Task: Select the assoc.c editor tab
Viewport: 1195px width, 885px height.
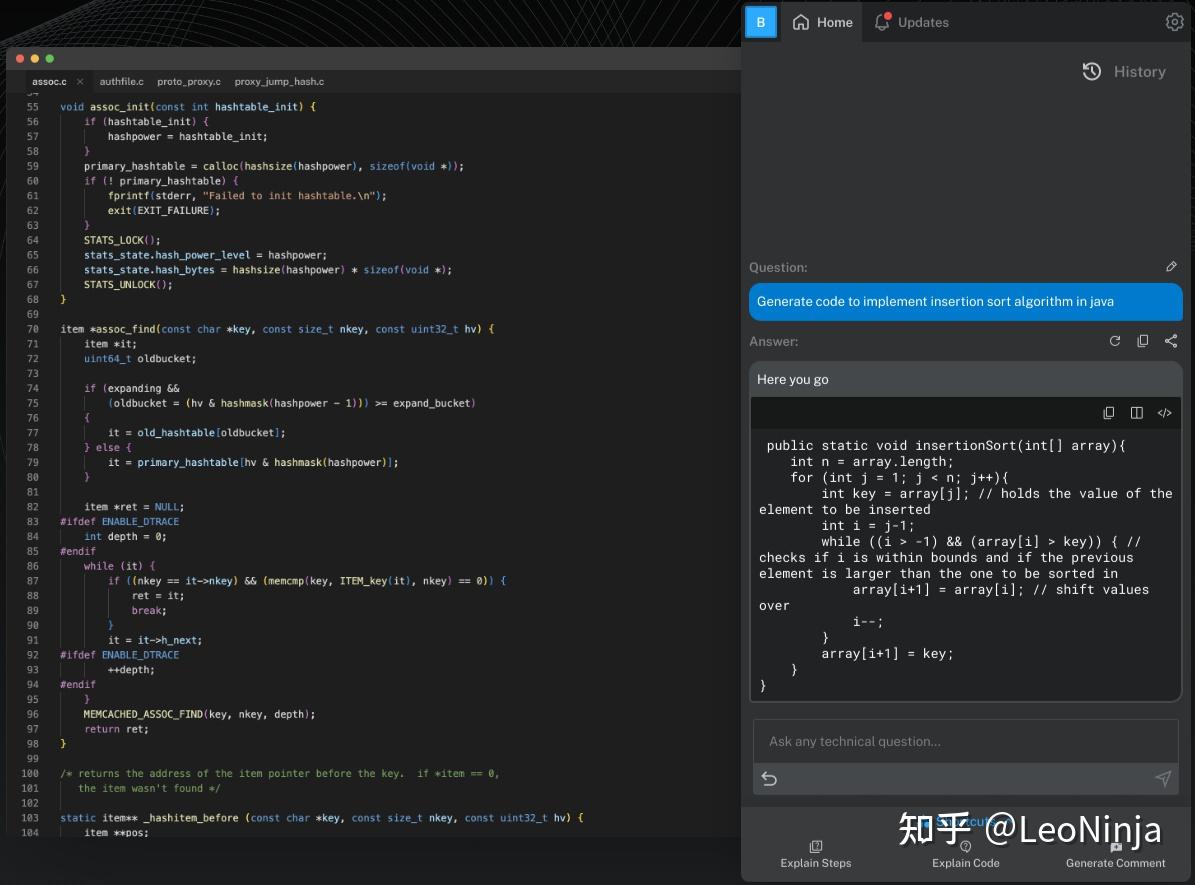Action: (x=50, y=82)
